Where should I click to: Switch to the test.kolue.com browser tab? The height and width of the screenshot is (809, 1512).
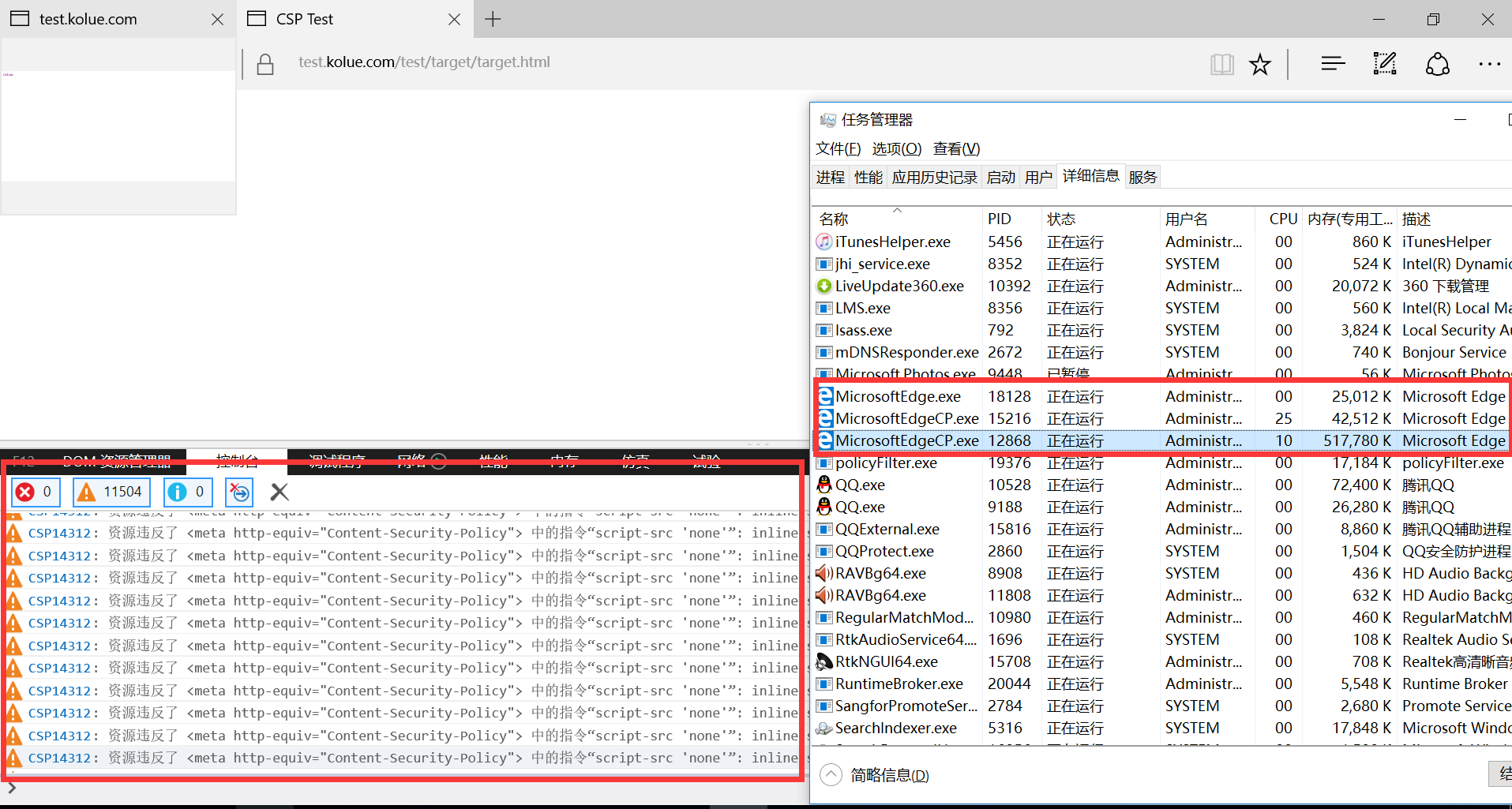tap(88, 19)
